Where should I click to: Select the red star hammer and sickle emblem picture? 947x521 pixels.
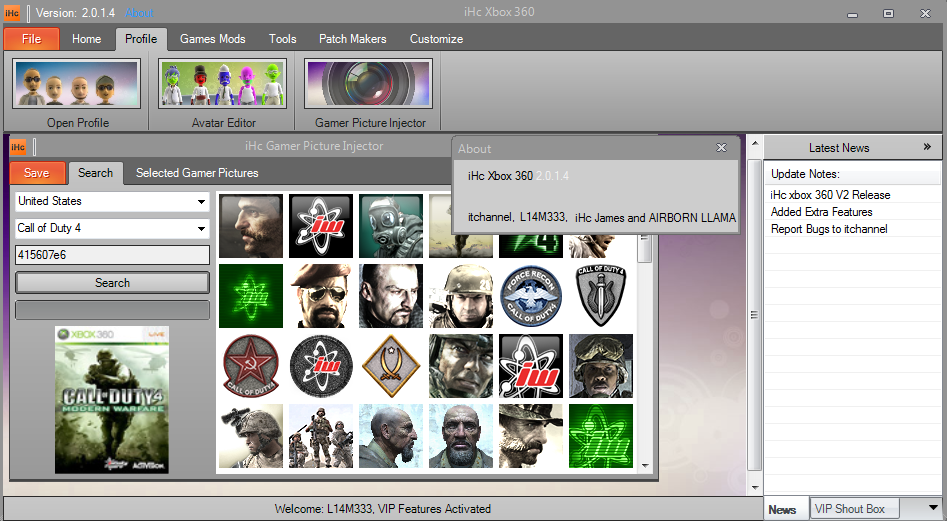(251, 366)
